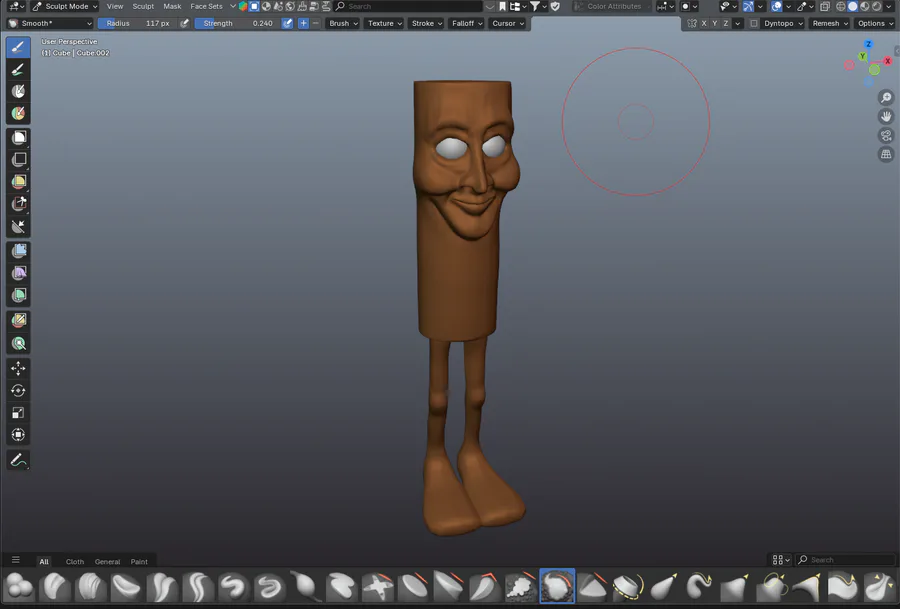Open the Options dropdown
The image size is (900, 609).
[875, 24]
